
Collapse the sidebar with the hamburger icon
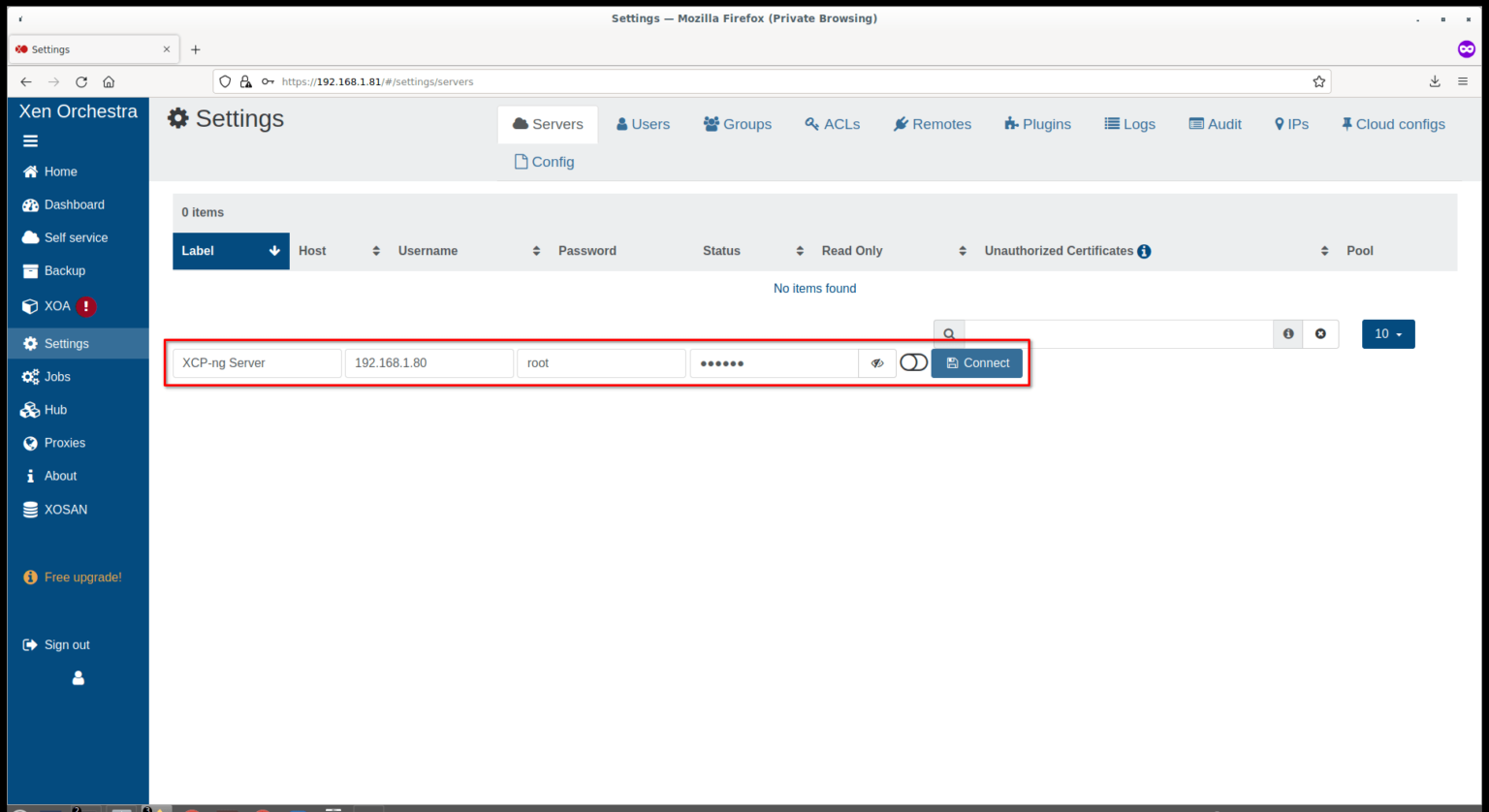(x=30, y=141)
